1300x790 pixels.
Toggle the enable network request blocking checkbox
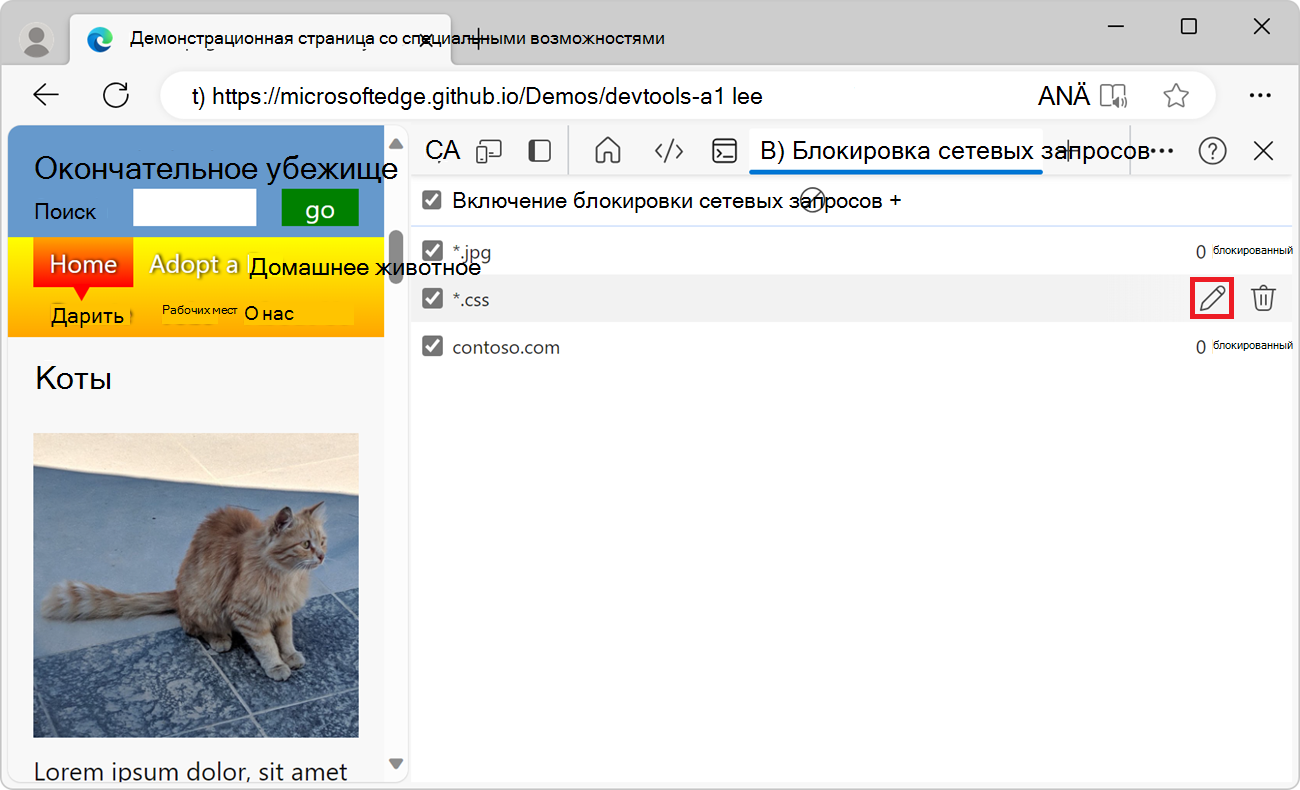click(x=432, y=200)
